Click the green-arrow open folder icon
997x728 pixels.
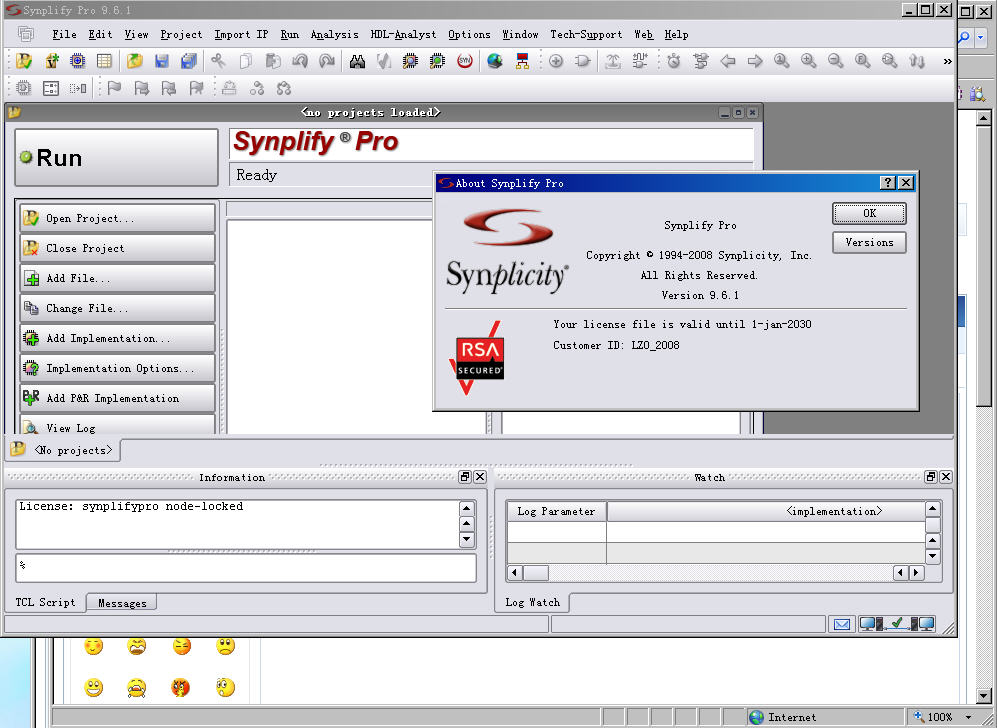(134, 61)
